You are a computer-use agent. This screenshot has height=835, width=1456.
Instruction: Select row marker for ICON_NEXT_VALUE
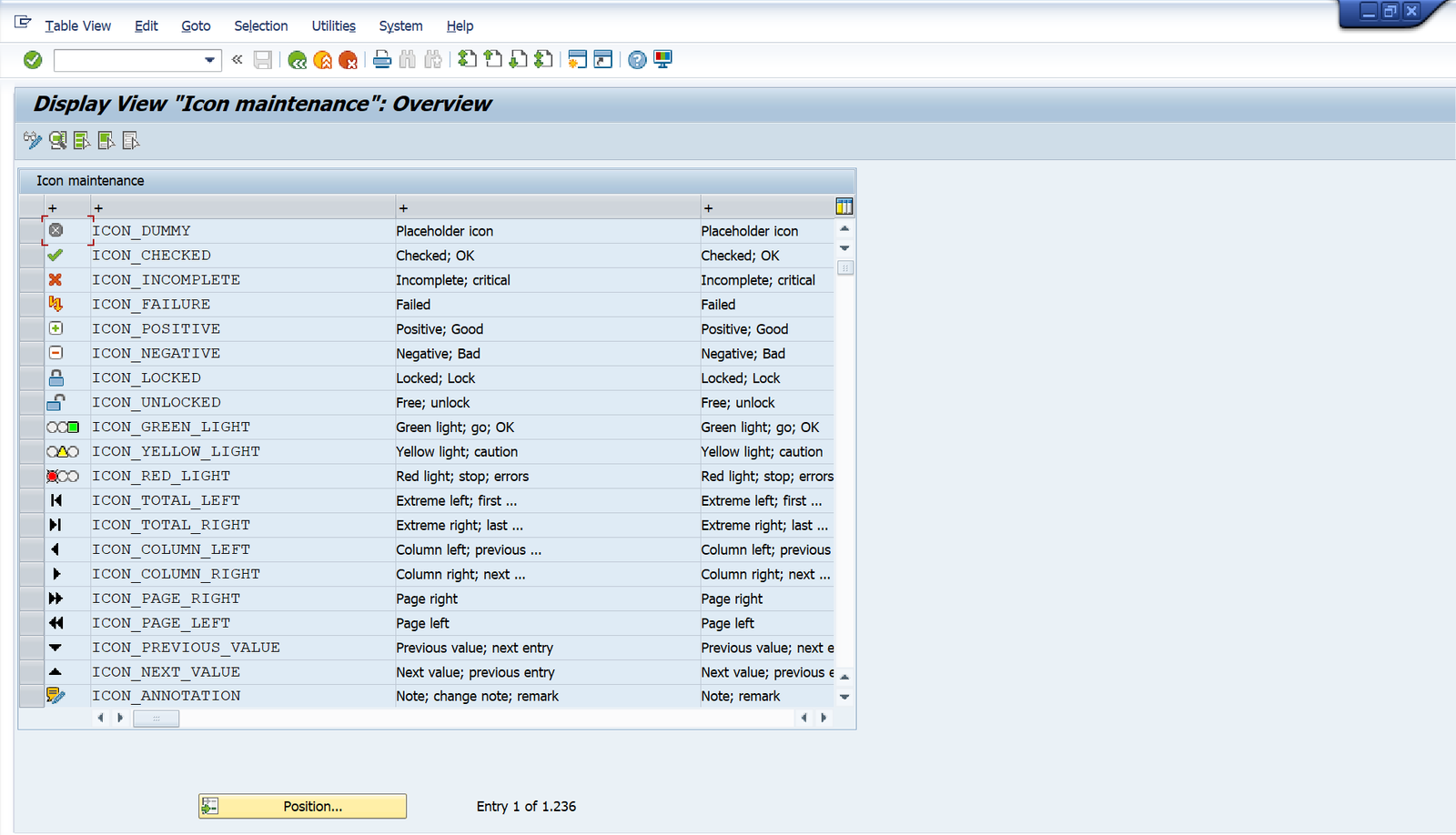coord(31,672)
